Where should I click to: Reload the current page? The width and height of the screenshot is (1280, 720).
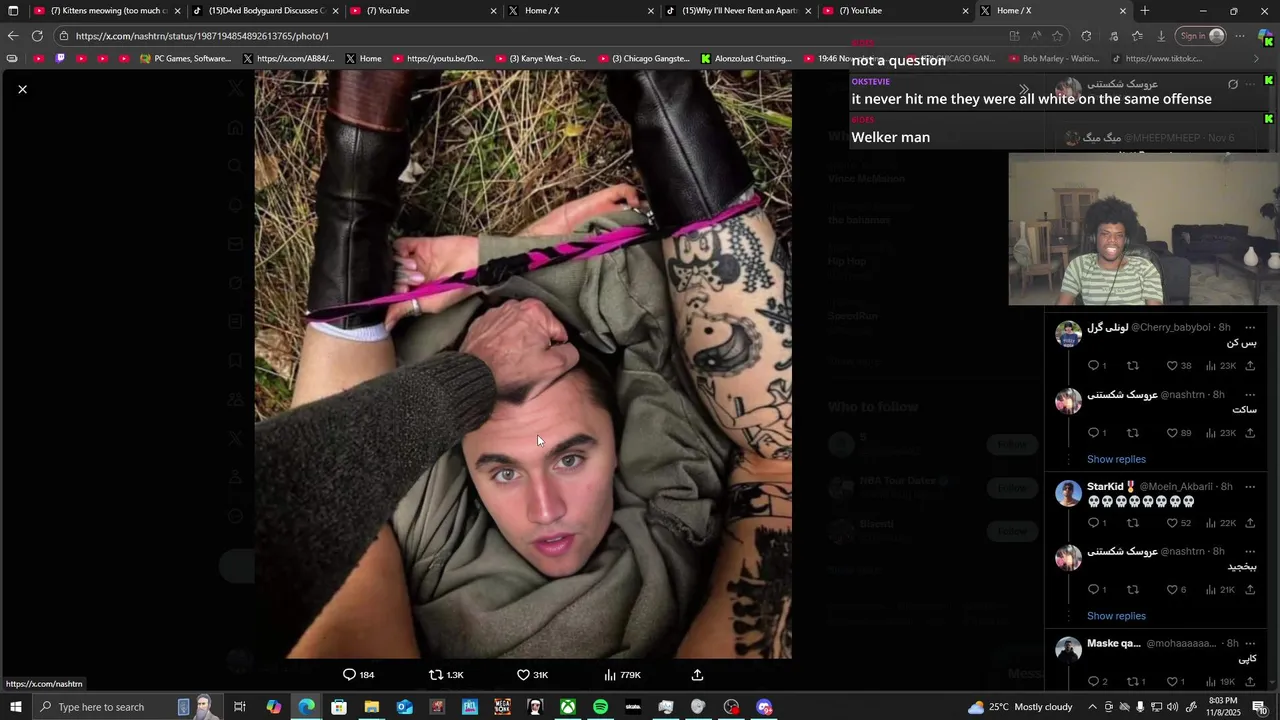click(x=37, y=36)
